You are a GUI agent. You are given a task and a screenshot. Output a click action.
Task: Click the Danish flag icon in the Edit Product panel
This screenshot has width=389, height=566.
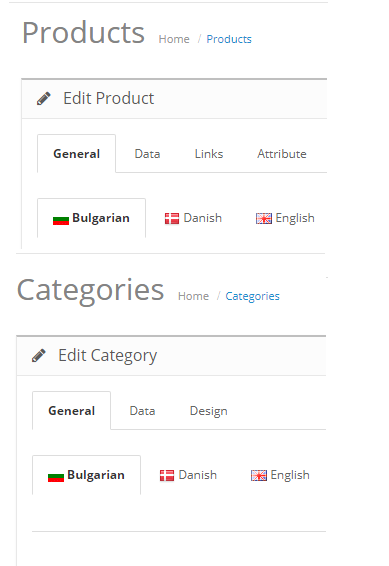[172, 218]
